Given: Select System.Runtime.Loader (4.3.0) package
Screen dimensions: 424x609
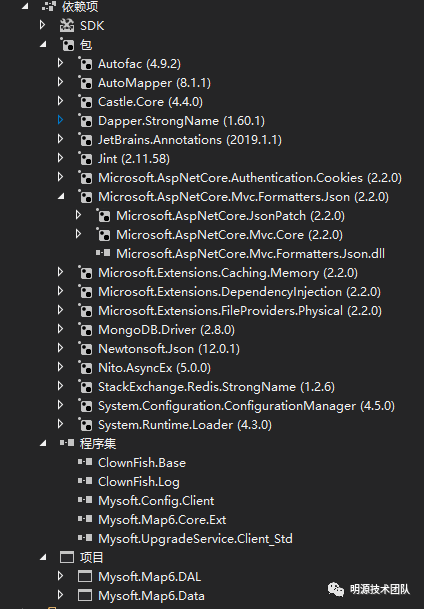Looking at the screenshot, I should 185,425.
